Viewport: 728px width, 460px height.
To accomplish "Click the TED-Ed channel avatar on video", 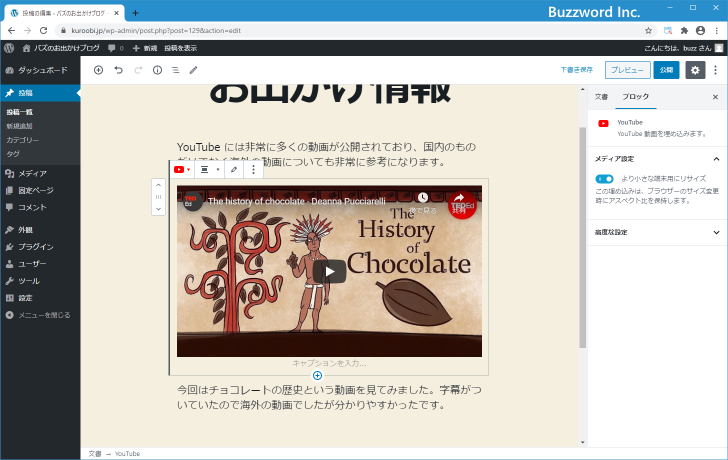I will tap(191, 201).
